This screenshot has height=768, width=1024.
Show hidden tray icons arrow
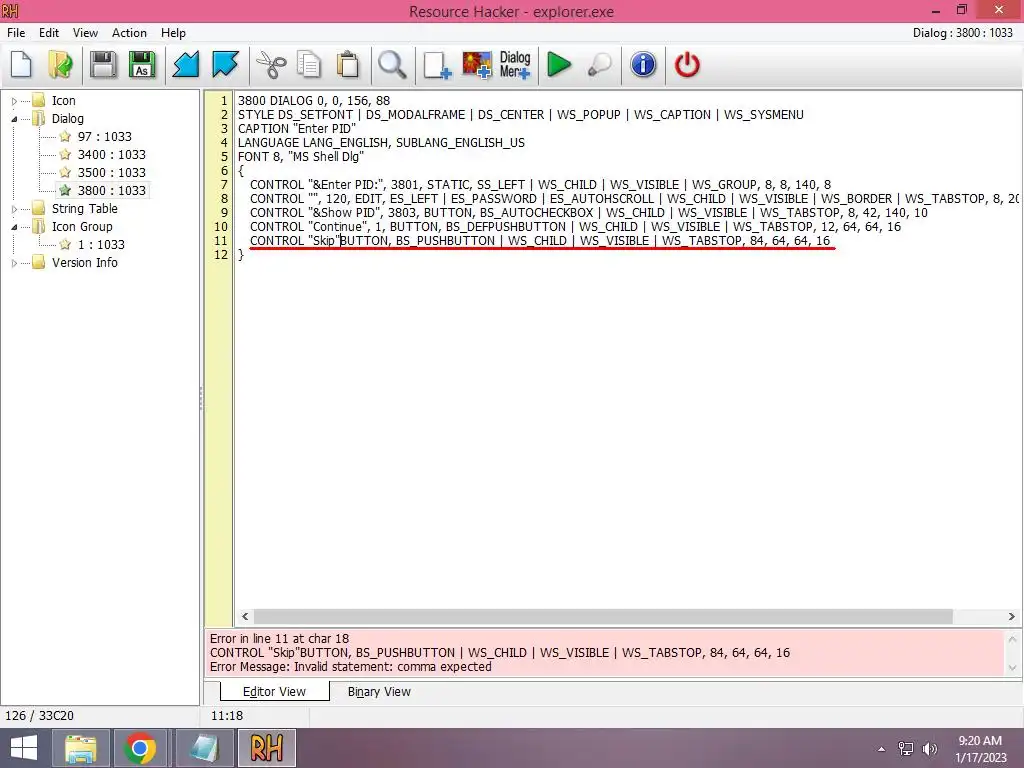tap(882, 749)
